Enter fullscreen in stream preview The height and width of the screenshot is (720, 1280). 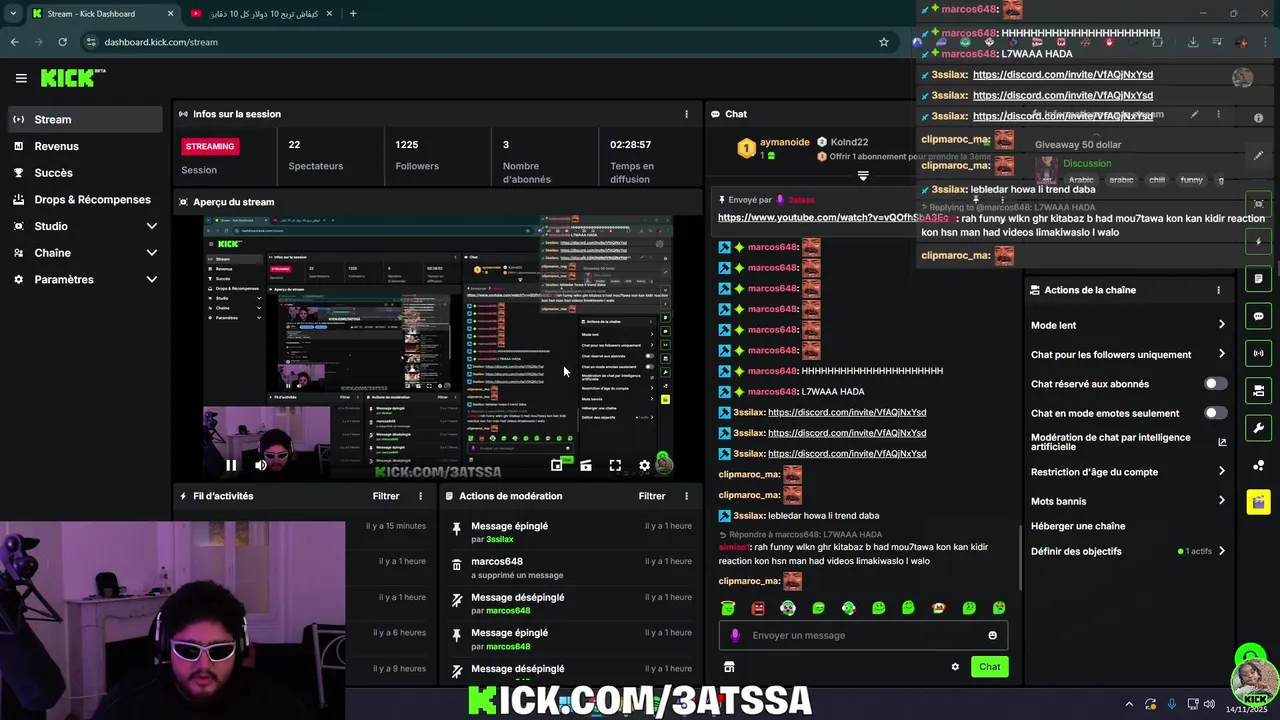(615, 465)
